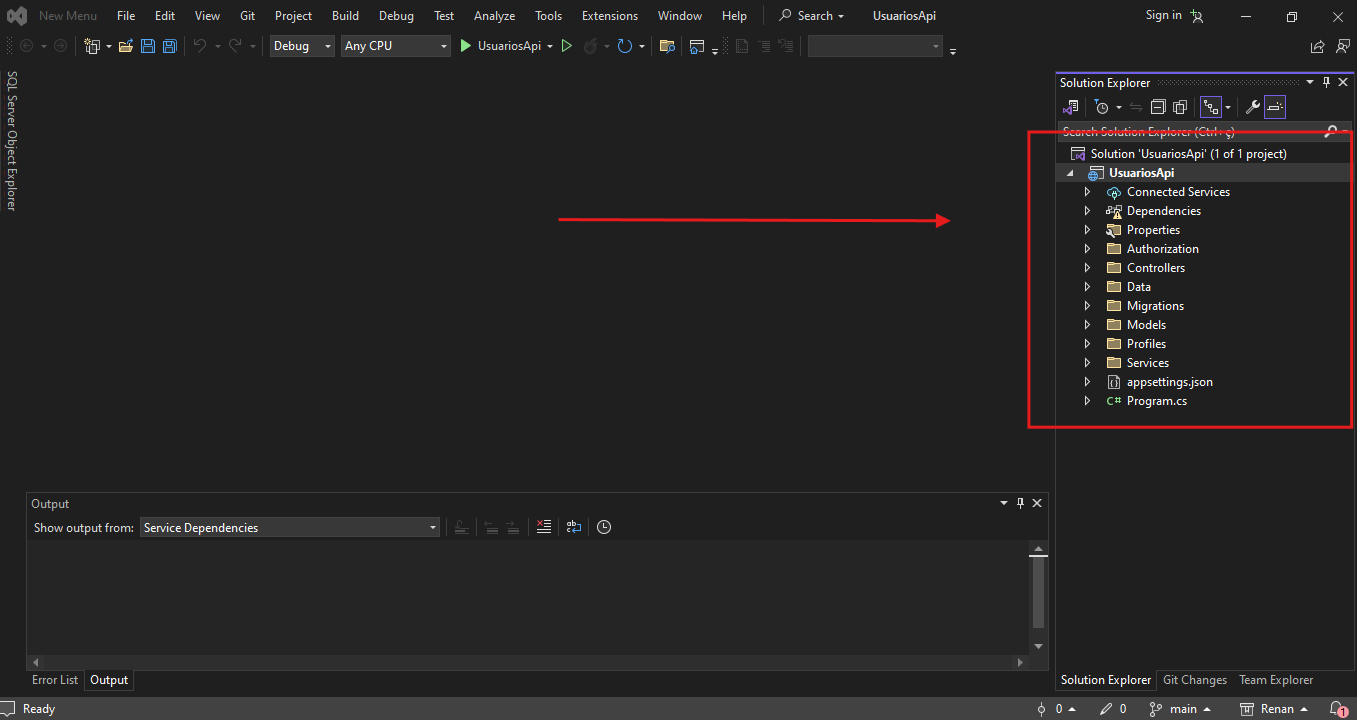Click the search magnifier in Solution Explorer
1357x720 pixels.
[1330, 131]
